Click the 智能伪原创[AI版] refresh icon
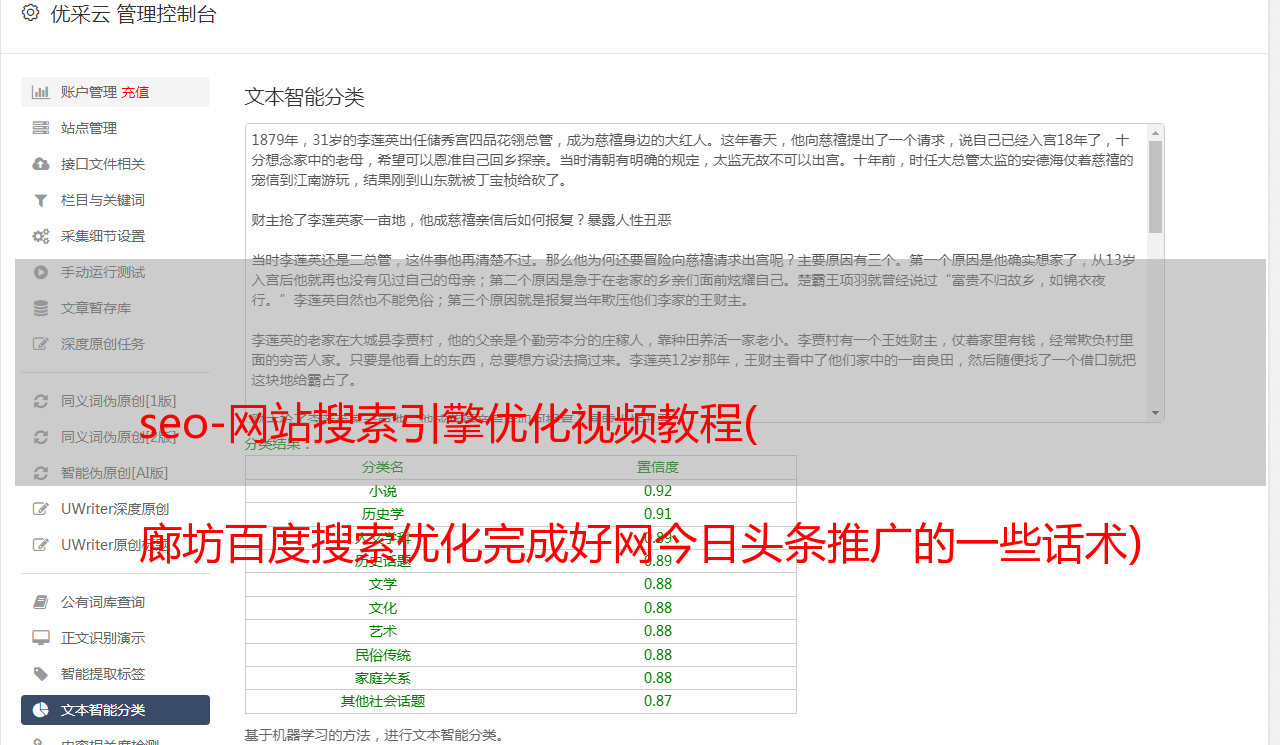 [x=41, y=473]
